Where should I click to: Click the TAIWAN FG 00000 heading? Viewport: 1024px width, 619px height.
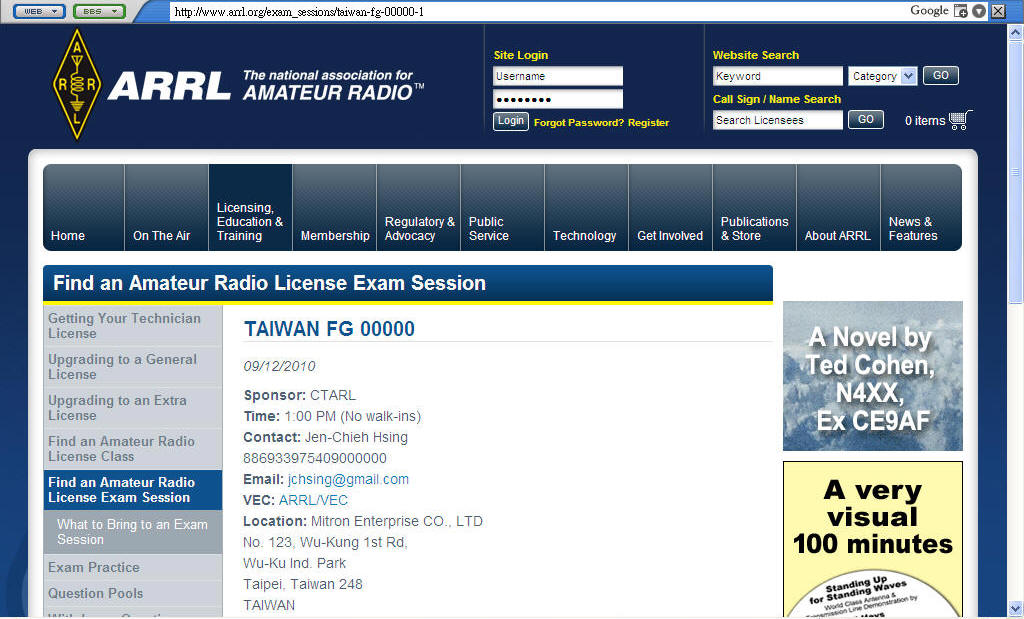[329, 329]
